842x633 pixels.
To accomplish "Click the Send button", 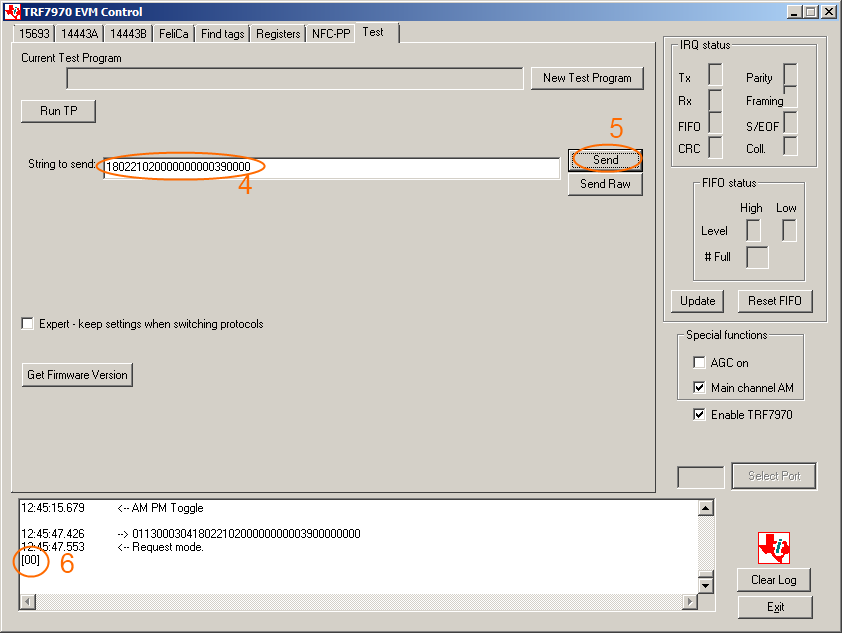I will [x=605, y=160].
